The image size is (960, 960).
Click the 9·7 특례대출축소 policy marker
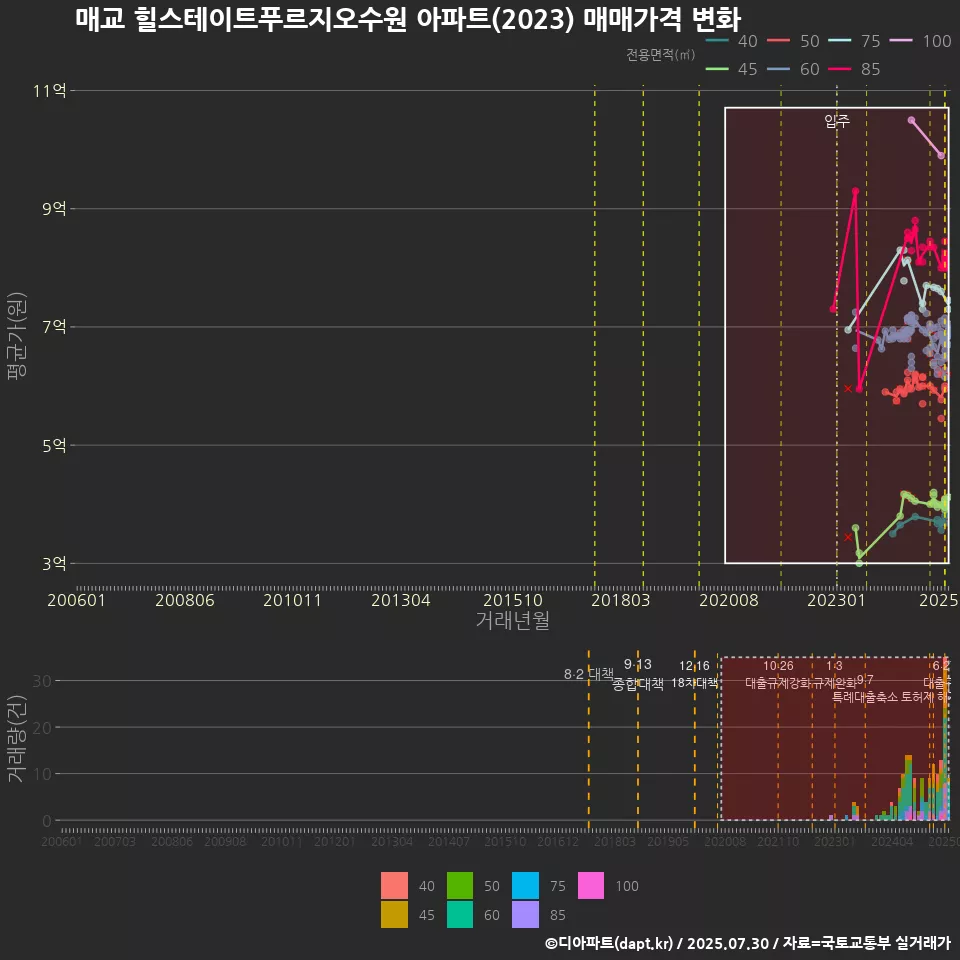pyautogui.click(x=865, y=688)
